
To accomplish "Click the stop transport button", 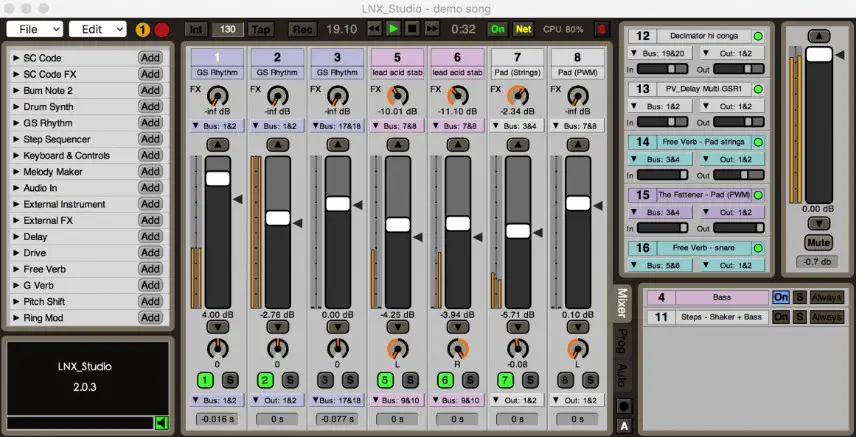I will point(412,29).
